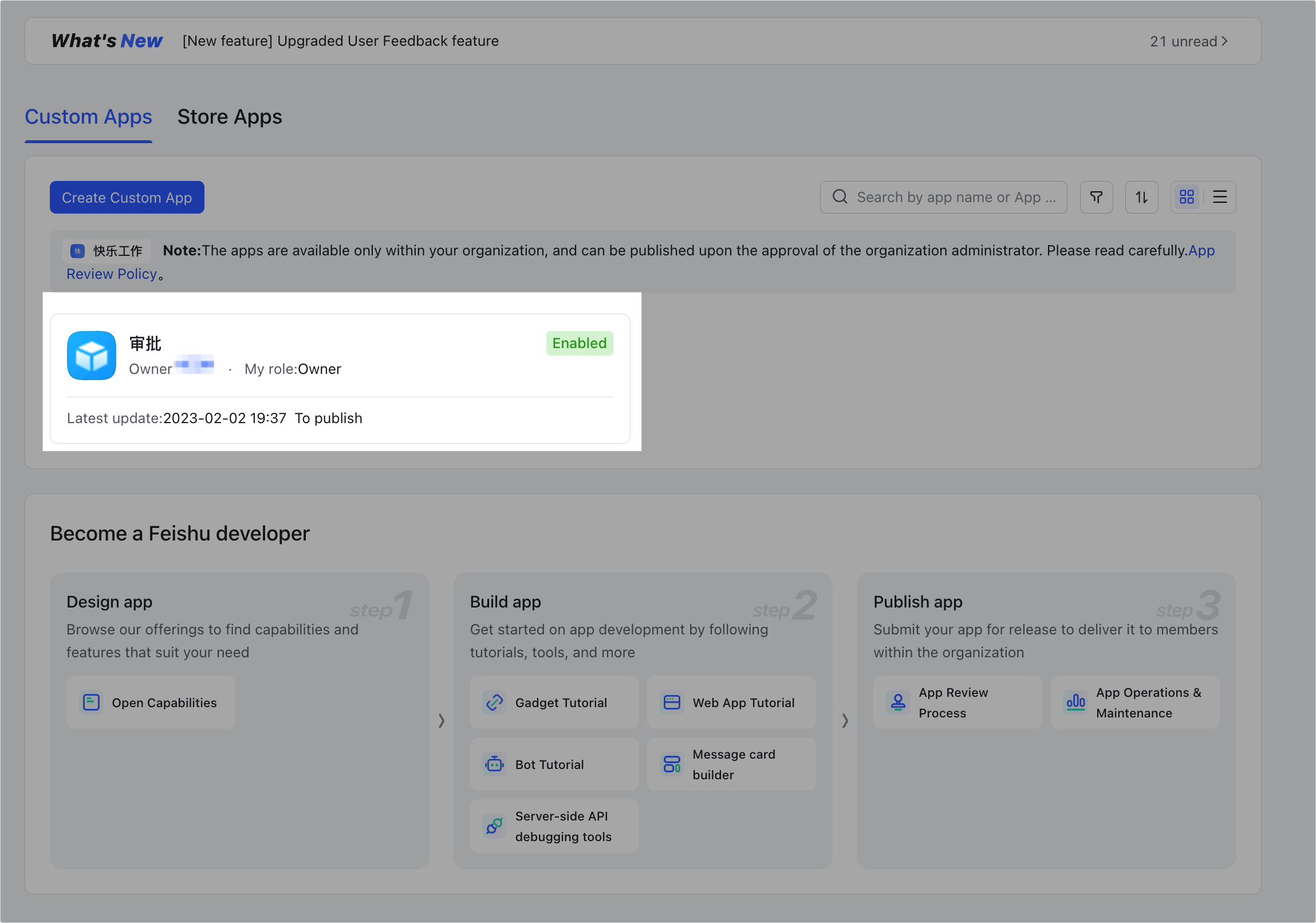Open Server-side API debugging tools
The image size is (1316, 923).
(x=554, y=826)
